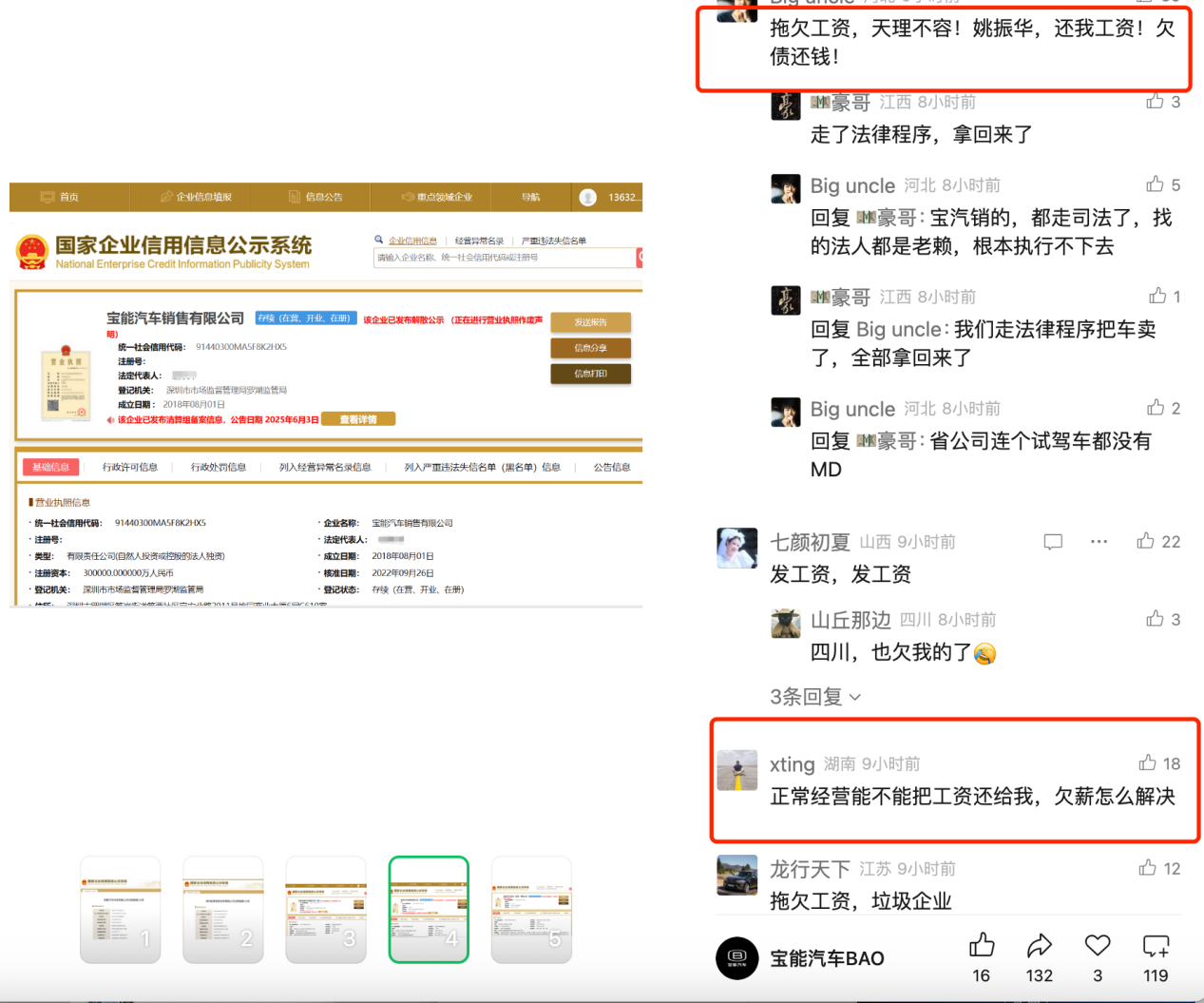Click the 发送报告 button
The image size is (1204, 1003).
590,322
